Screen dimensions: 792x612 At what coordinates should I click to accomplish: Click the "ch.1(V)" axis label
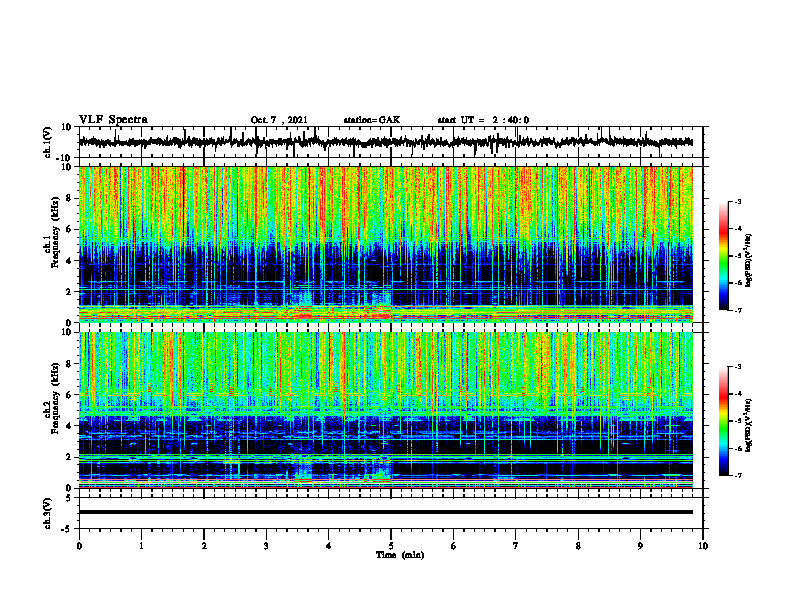48,142
